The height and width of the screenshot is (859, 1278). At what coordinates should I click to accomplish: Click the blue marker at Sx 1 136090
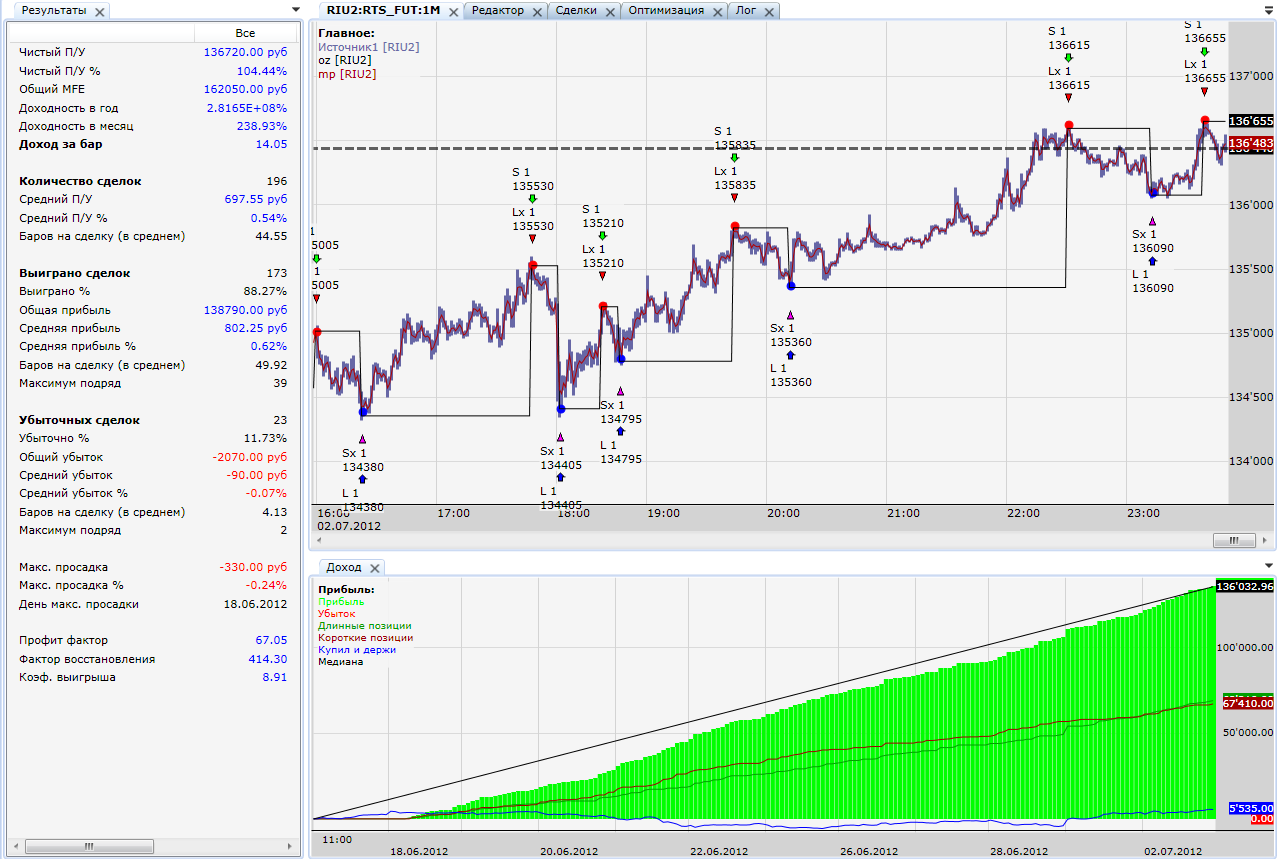coord(1153,193)
